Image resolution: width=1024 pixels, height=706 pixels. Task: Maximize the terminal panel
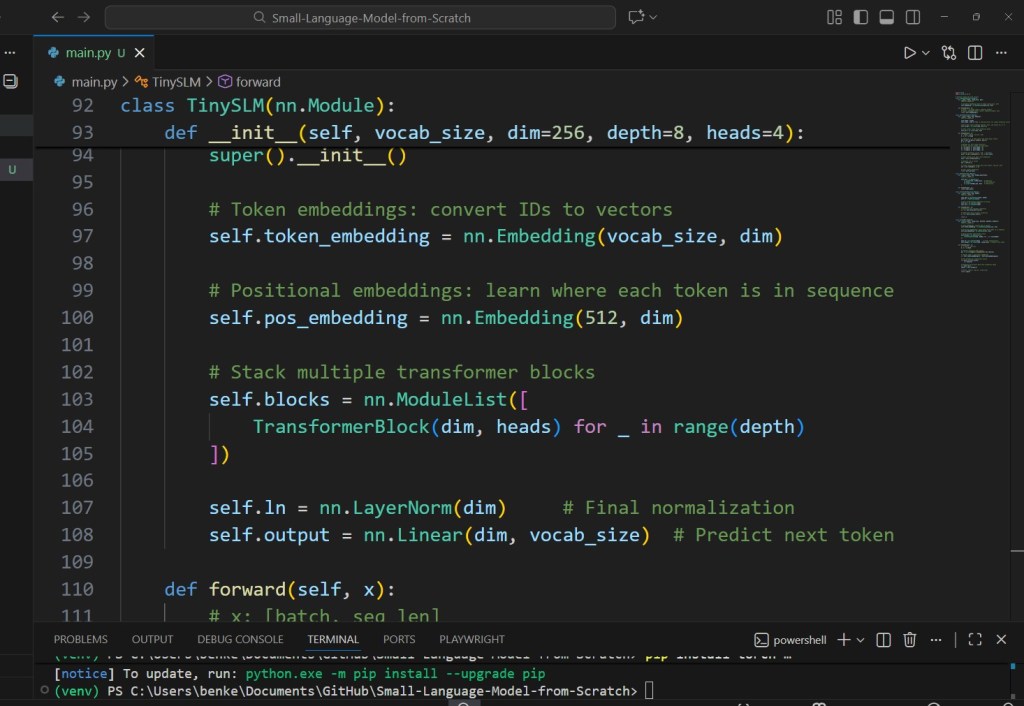(974, 639)
